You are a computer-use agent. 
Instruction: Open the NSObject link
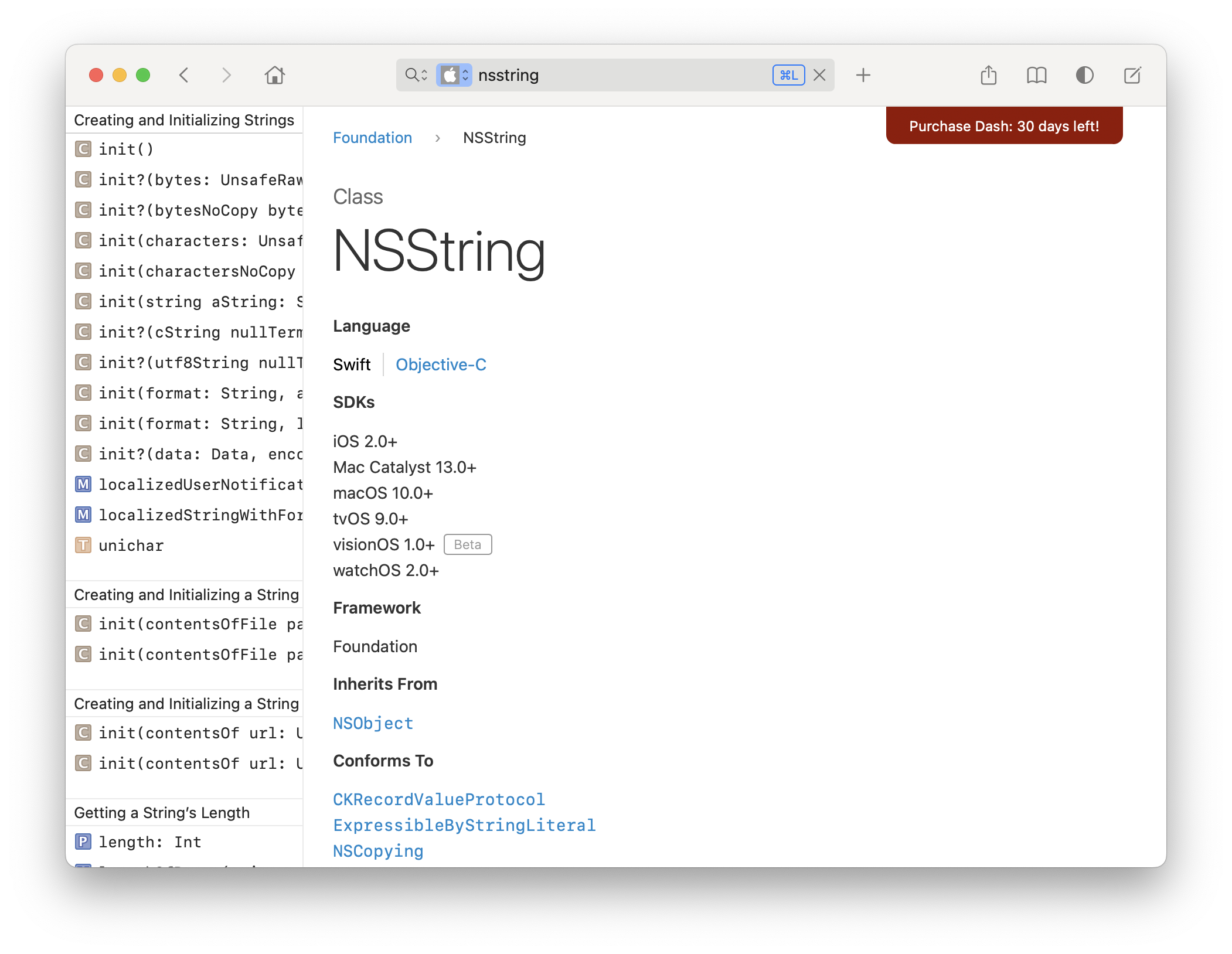click(x=373, y=723)
